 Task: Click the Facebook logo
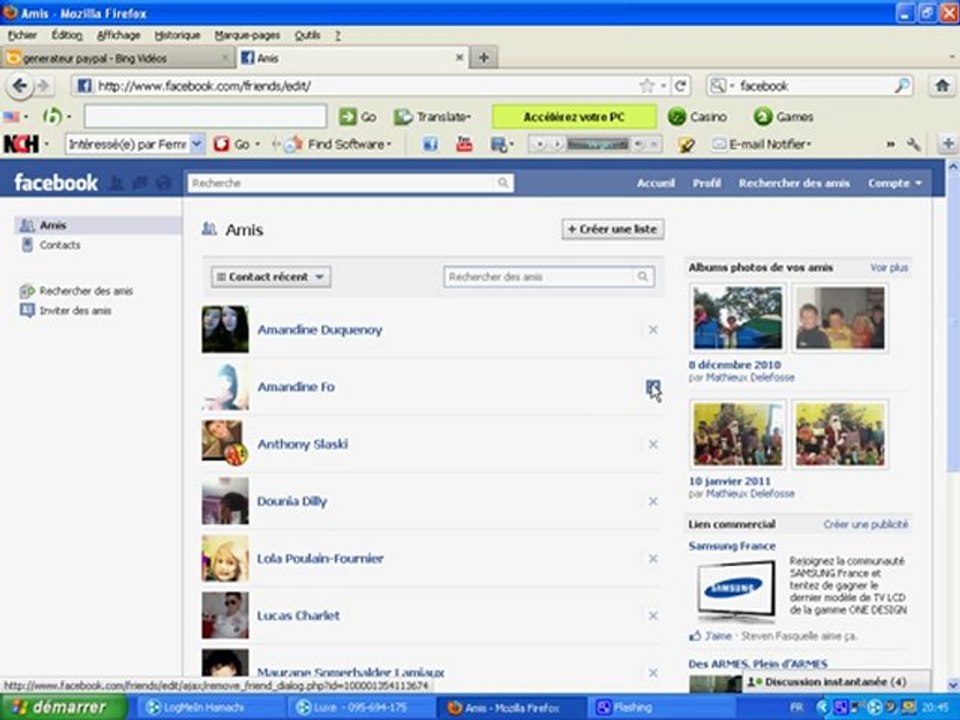(56, 182)
